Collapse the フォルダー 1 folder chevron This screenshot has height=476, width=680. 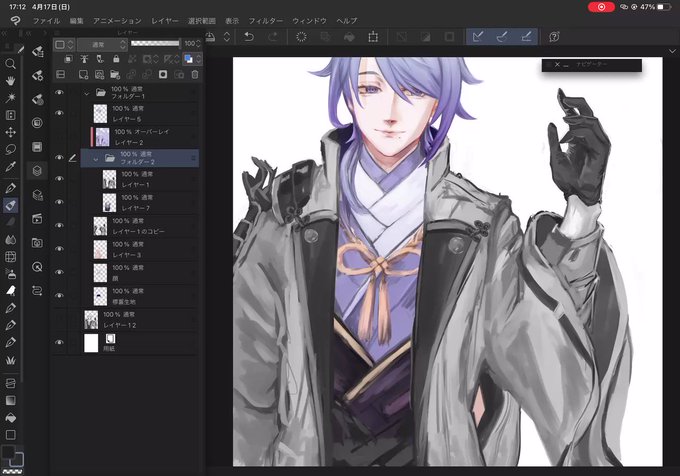coord(87,93)
